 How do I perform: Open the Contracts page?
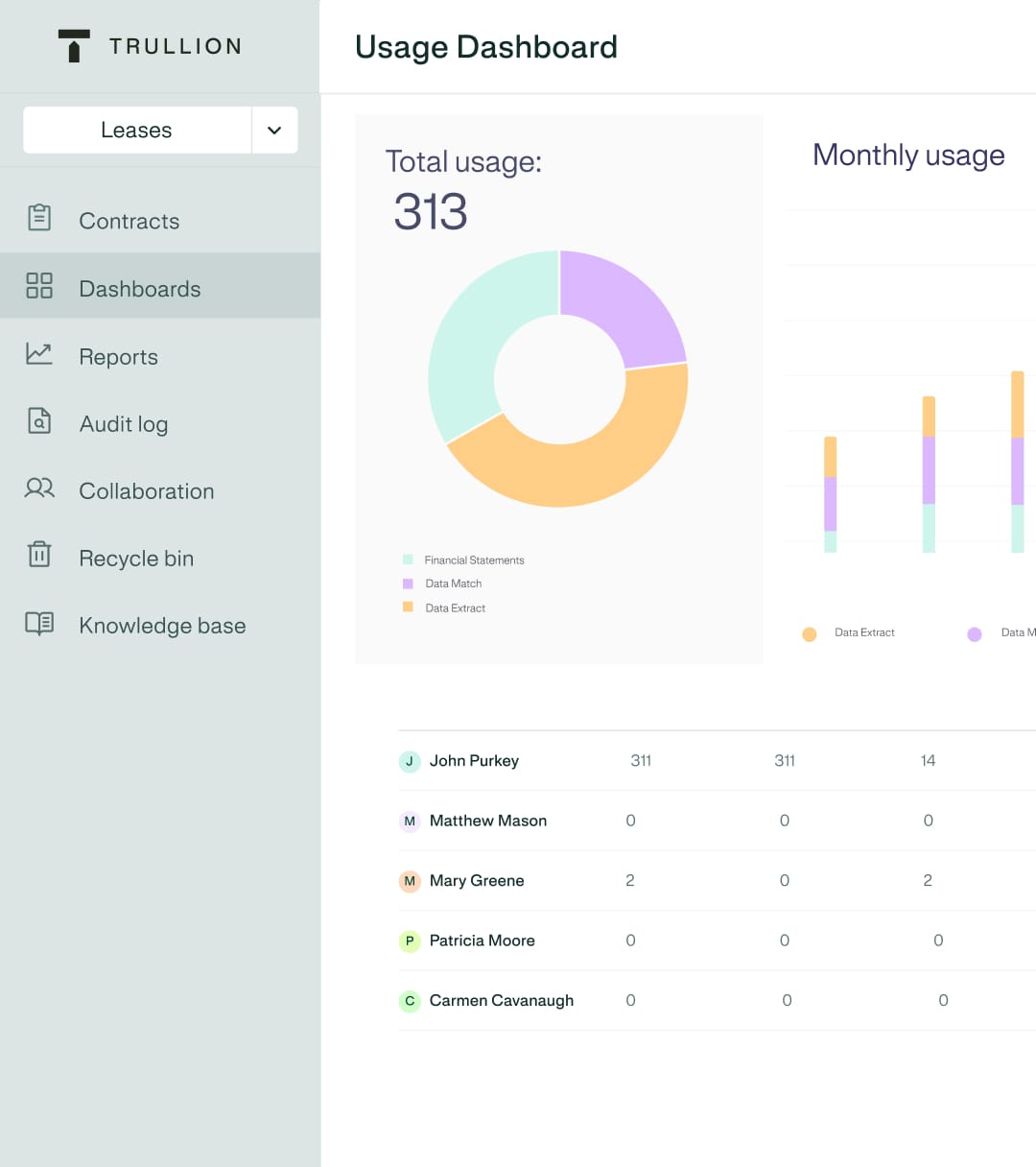click(129, 221)
